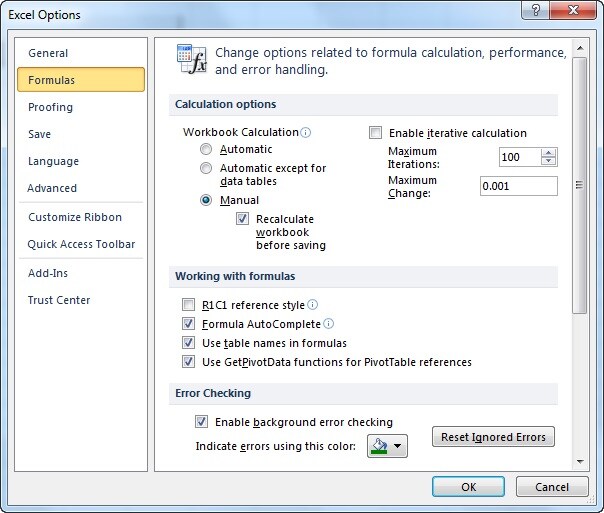Click info icon next to Formula AutoComplete

pos(328,324)
